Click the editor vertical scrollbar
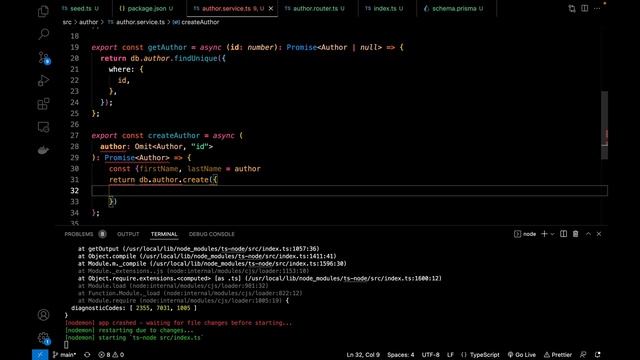Viewport: 640px width, 360px height. [x=604, y=125]
